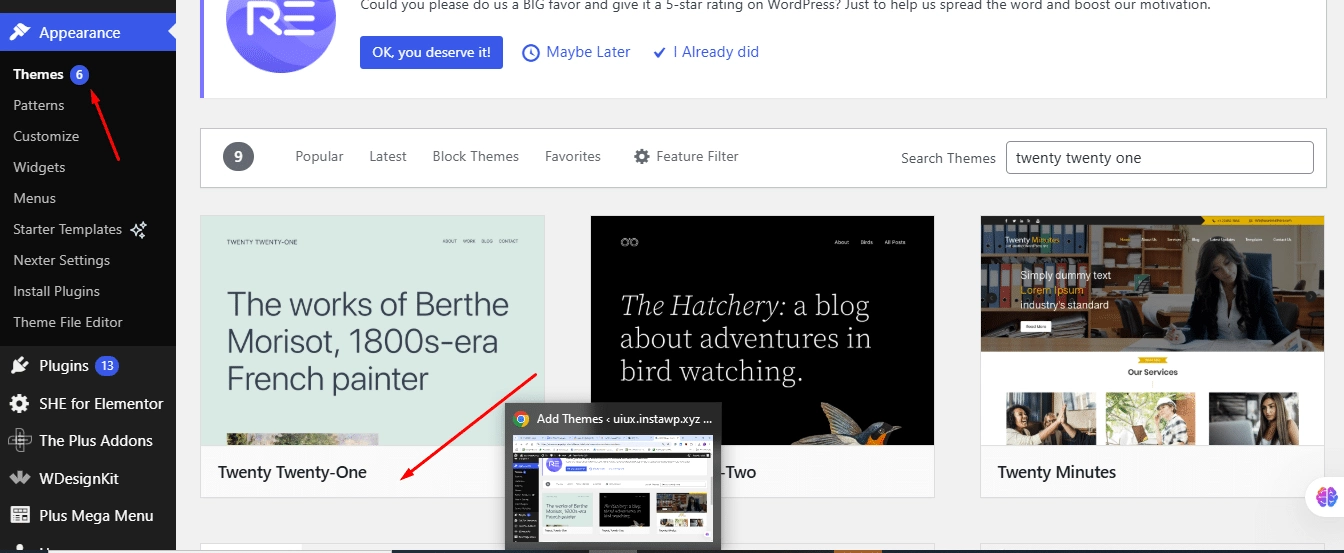Show the Favorites themes tab
This screenshot has width=1344, height=553.
click(572, 156)
